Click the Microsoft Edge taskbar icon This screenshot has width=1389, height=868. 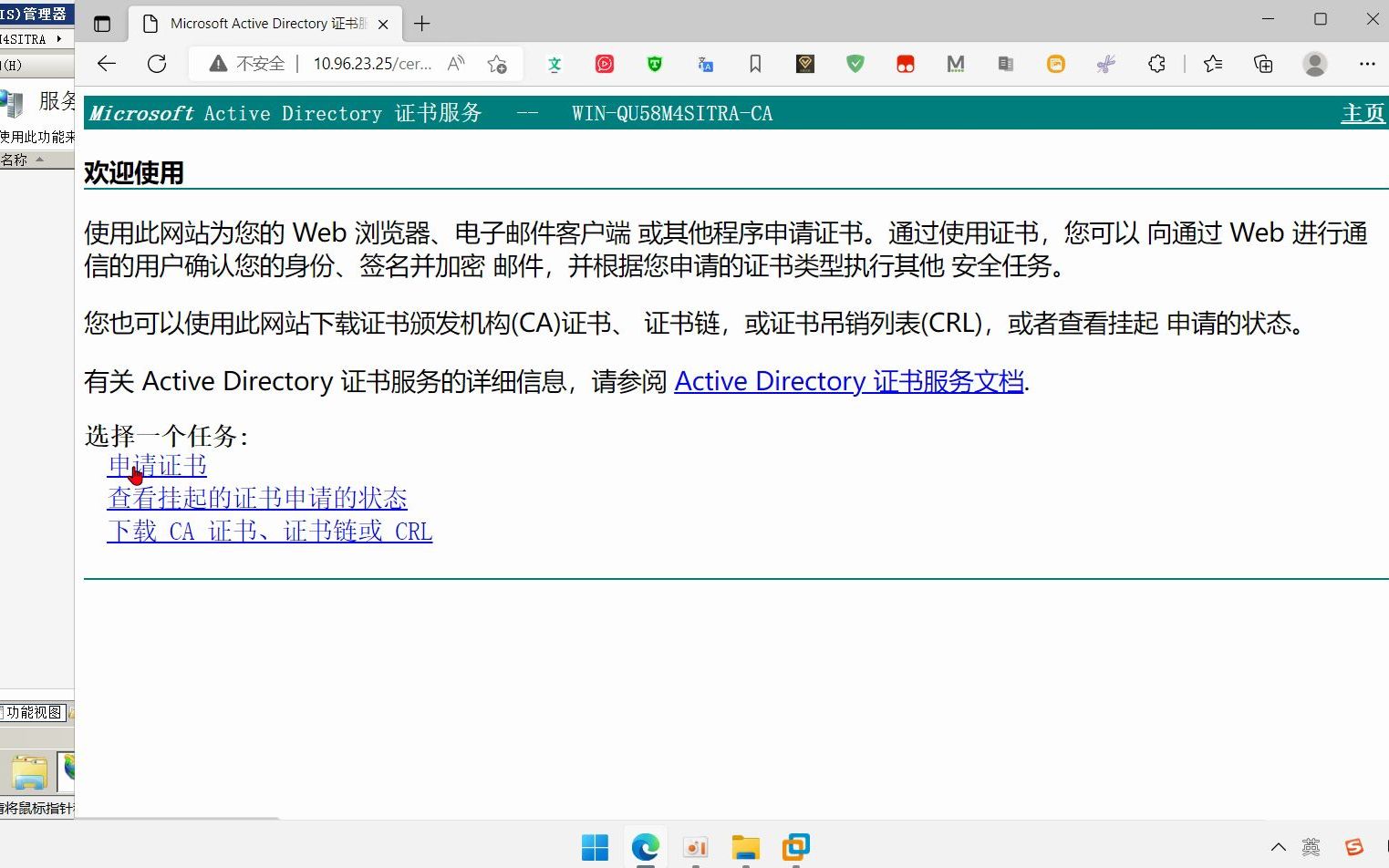point(645,847)
